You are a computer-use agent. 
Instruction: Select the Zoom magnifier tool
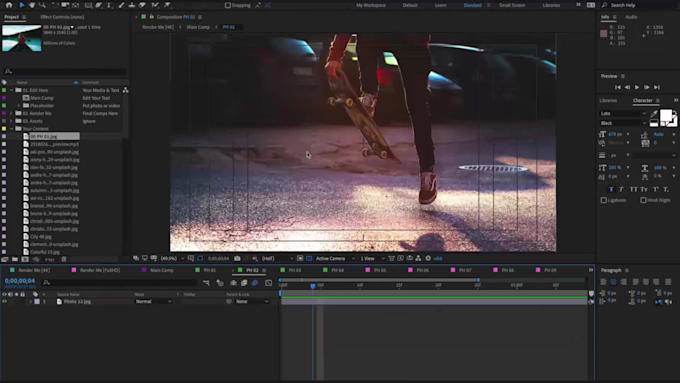[42, 5]
